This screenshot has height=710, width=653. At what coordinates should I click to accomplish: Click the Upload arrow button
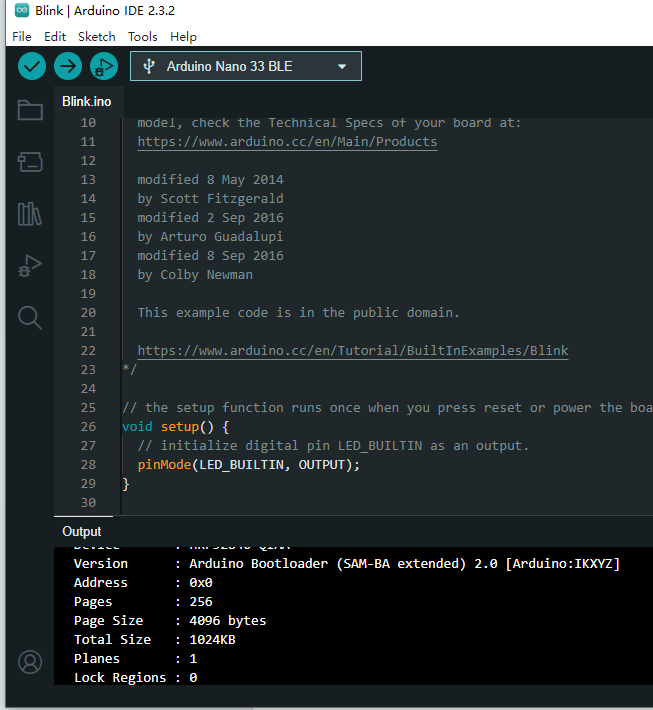click(68, 66)
